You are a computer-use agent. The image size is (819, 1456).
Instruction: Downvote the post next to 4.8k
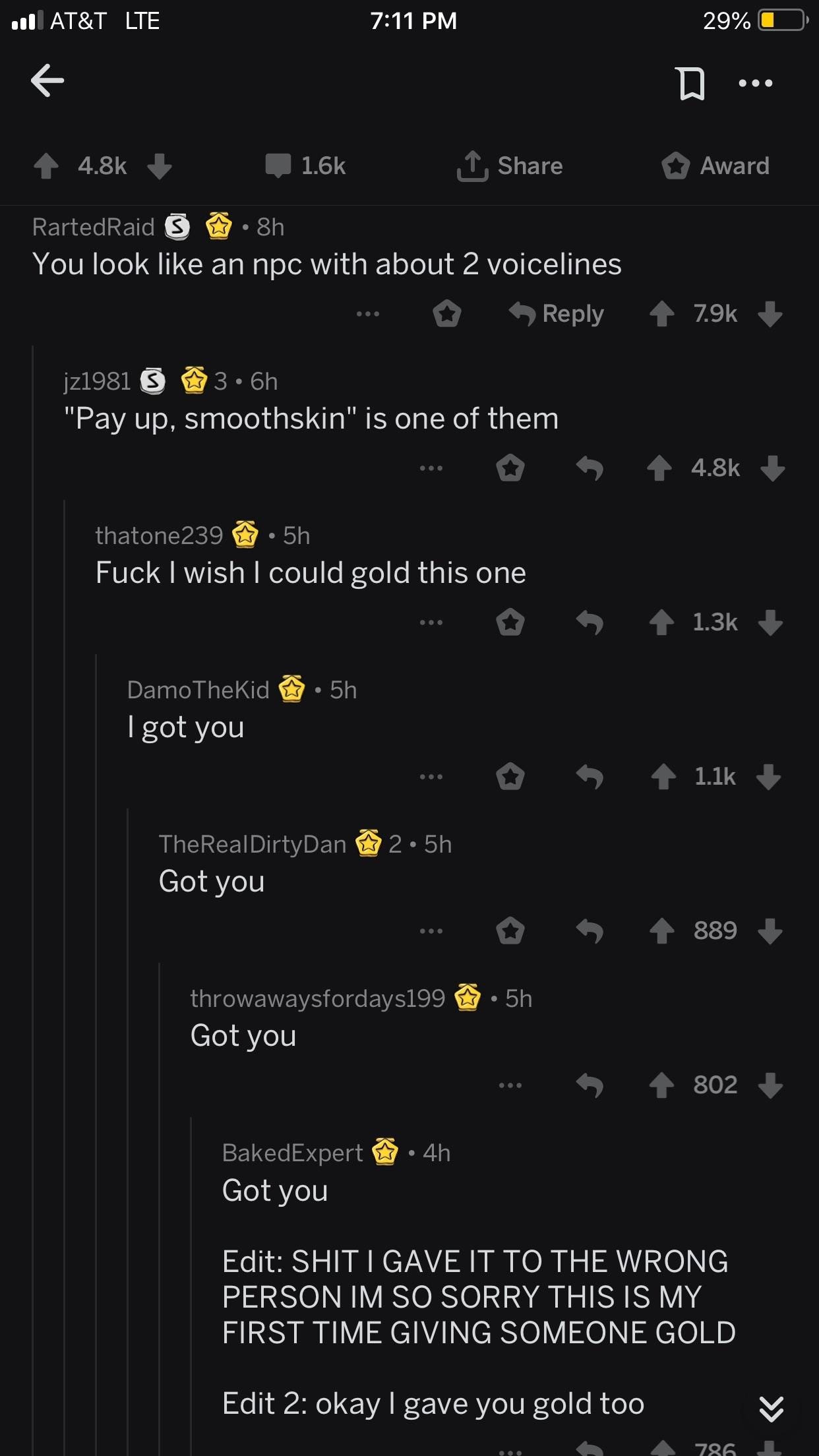click(160, 166)
